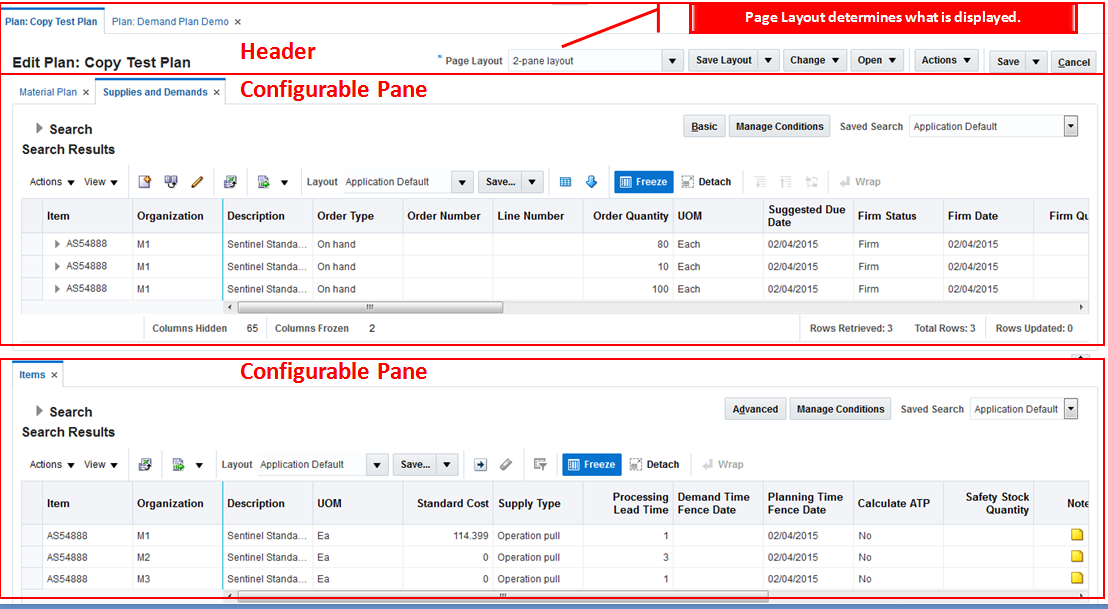The image size is (1108, 609).
Task: Click the create icon in Supplies and Demands toolbar
Action: coord(145,182)
